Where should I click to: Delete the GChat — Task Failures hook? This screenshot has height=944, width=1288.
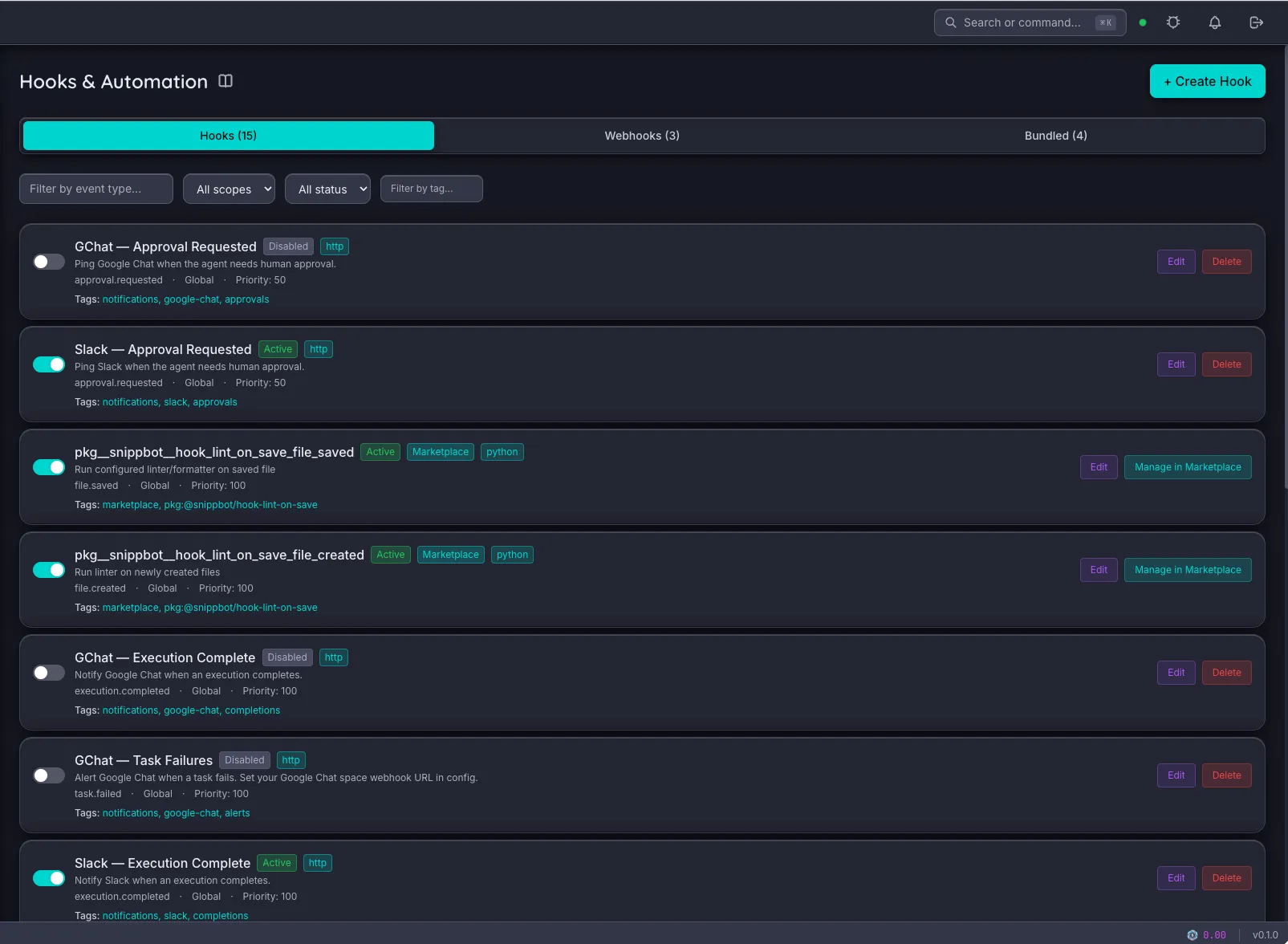1227,775
